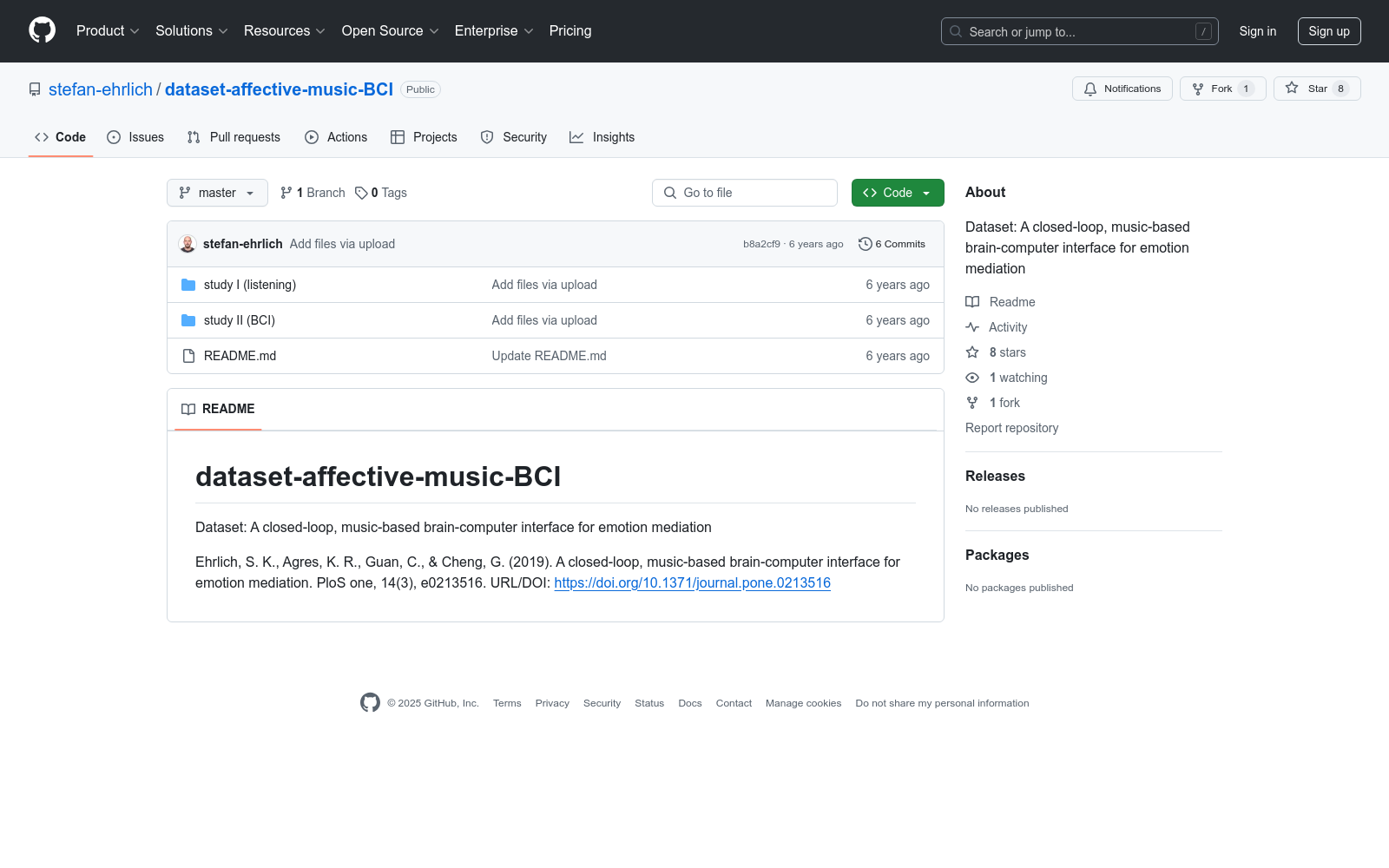The height and width of the screenshot is (868, 1389).
Task: View the 0 Tags link
Action: pyautogui.click(x=381, y=193)
